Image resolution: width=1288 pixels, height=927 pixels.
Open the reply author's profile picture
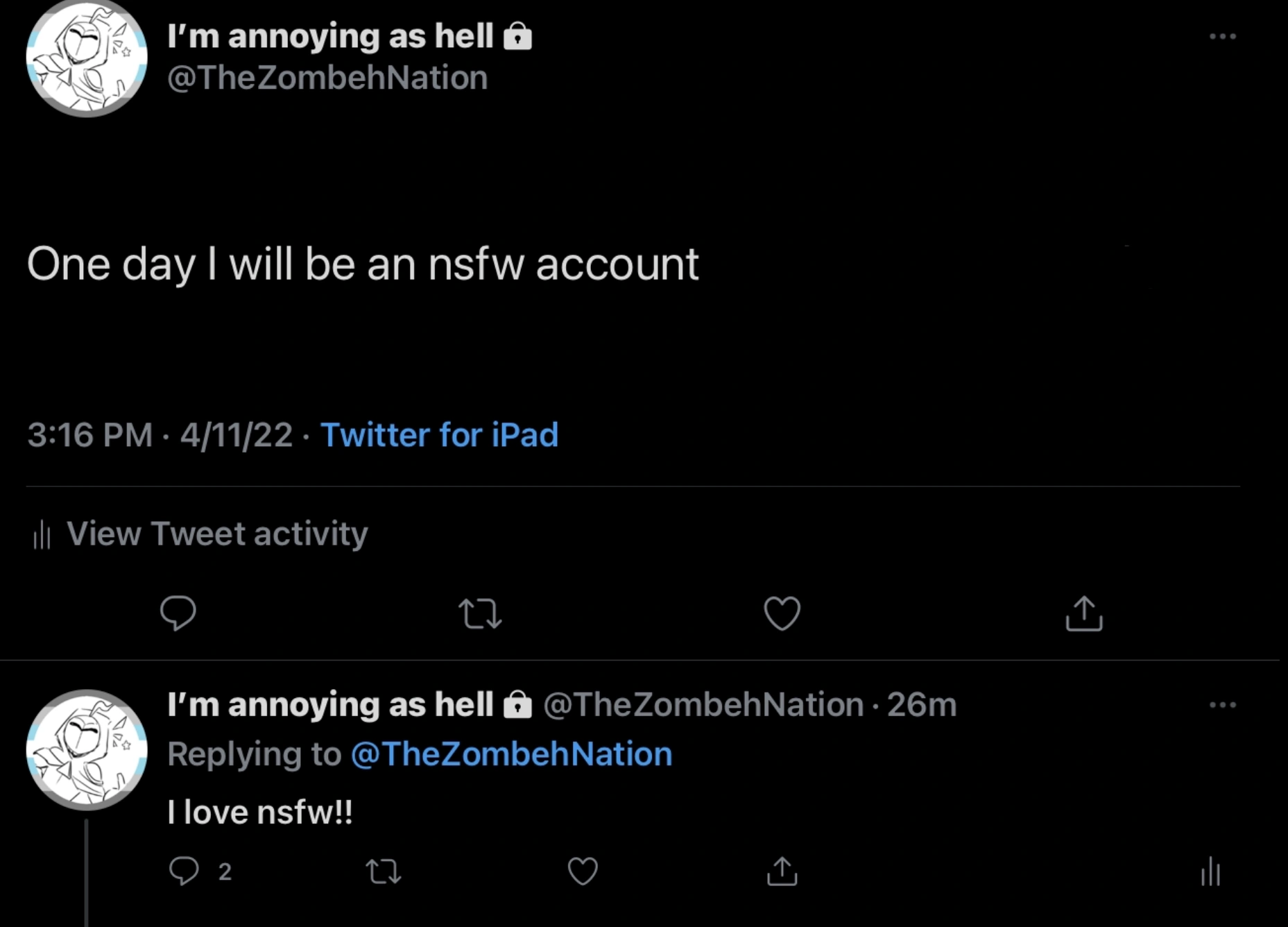point(87,749)
